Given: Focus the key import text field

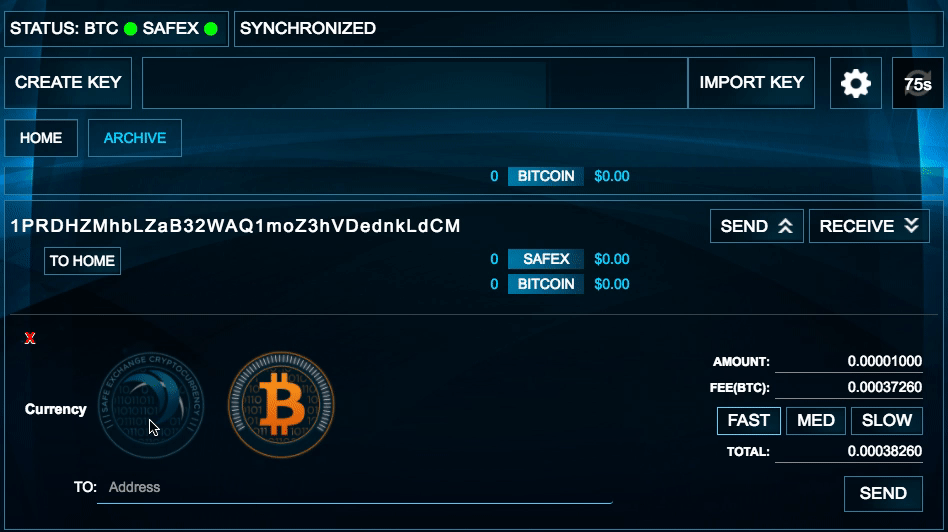Looking at the screenshot, I should coord(415,83).
